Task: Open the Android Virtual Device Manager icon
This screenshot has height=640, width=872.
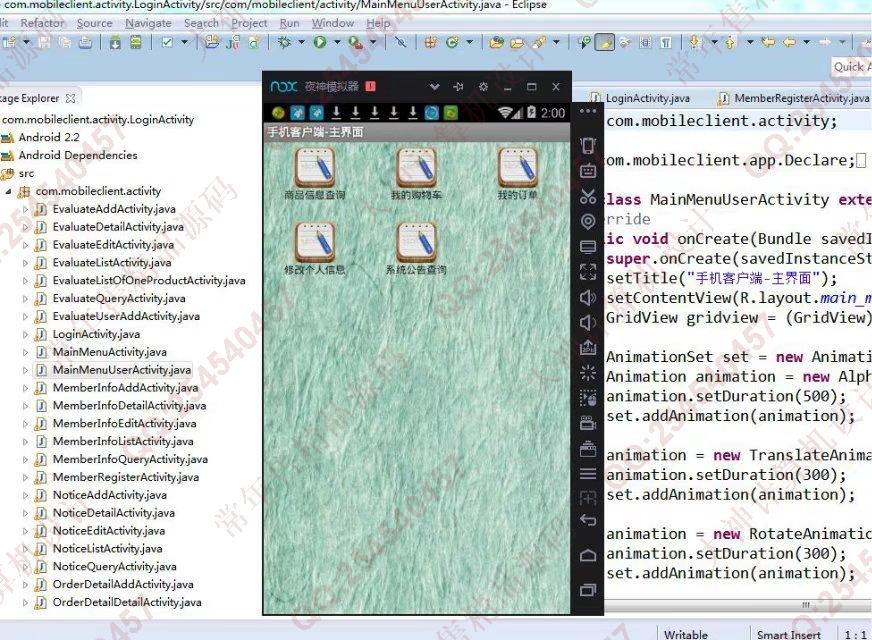Action: 136,42
